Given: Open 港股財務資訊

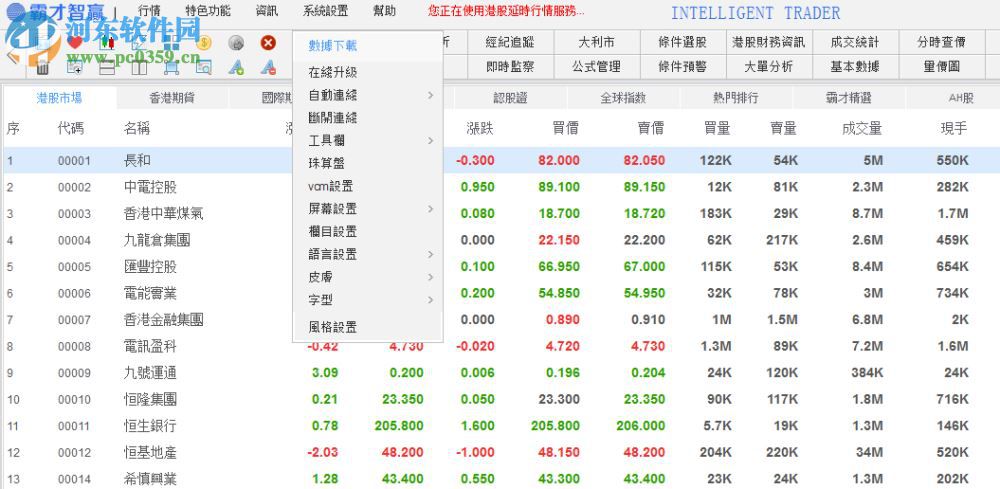Looking at the screenshot, I should pyautogui.click(x=768, y=43).
